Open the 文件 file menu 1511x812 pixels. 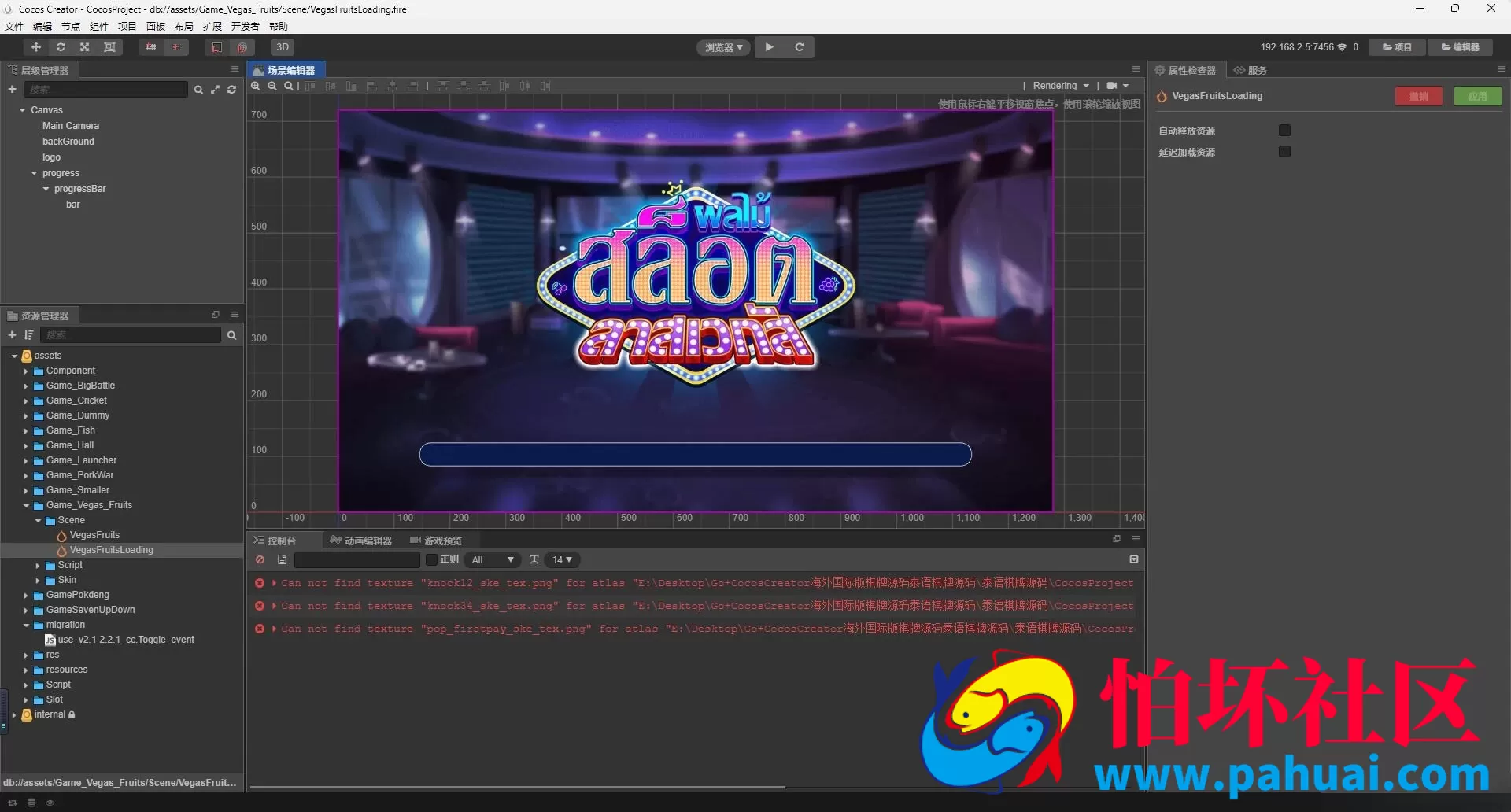pyautogui.click(x=13, y=27)
